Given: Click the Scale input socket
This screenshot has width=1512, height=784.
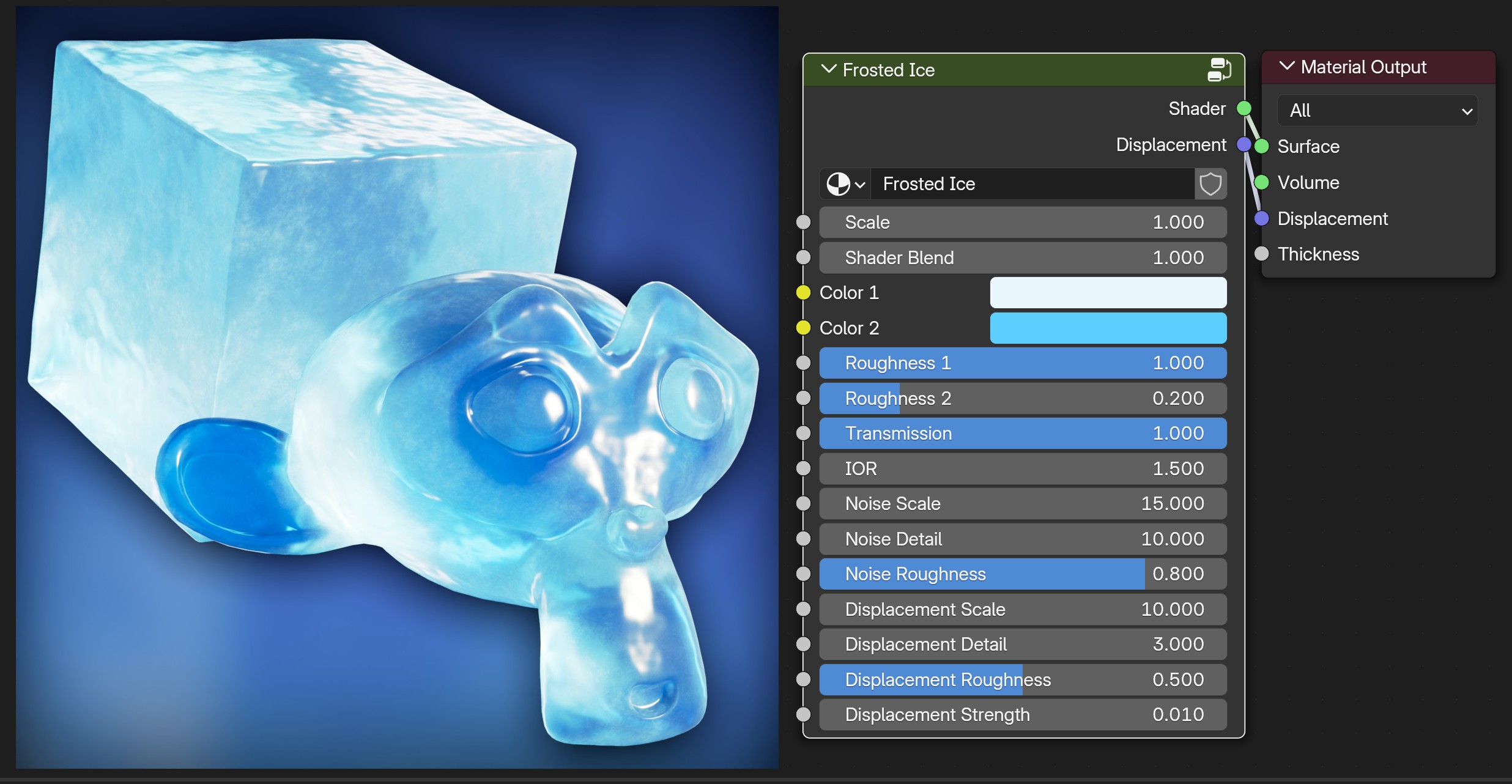Looking at the screenshot, I should coord(803,222).
